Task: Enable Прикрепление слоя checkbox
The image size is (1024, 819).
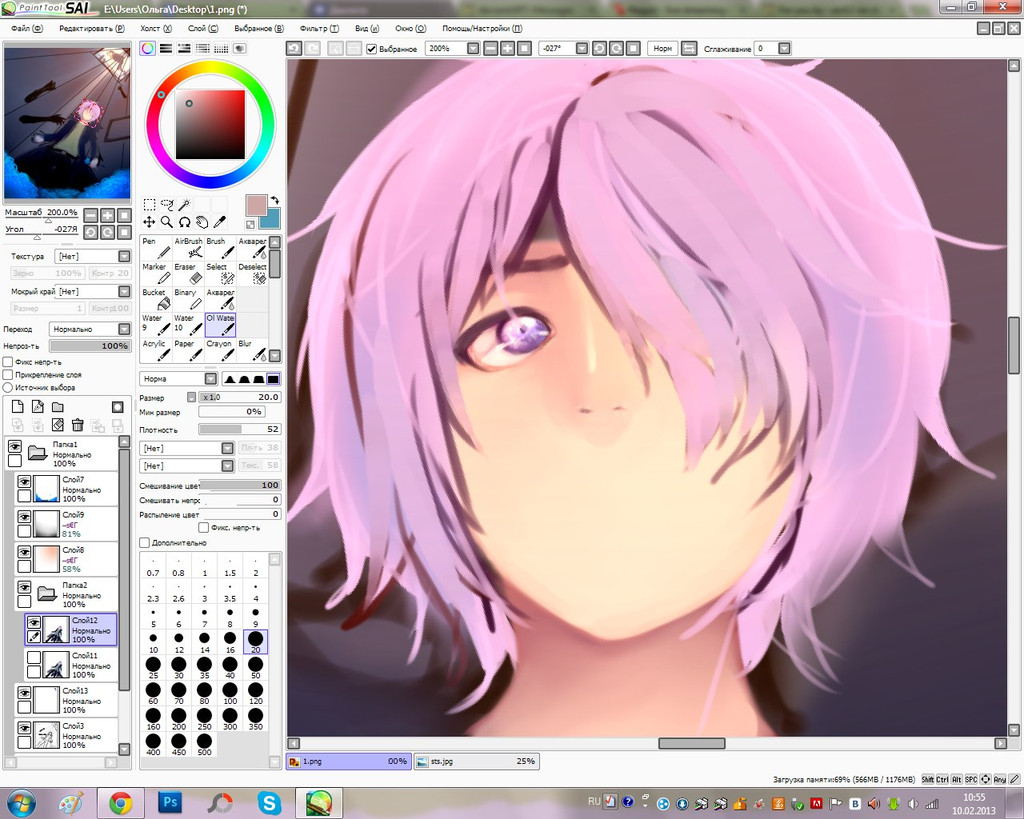Action: tap(8, 375)
